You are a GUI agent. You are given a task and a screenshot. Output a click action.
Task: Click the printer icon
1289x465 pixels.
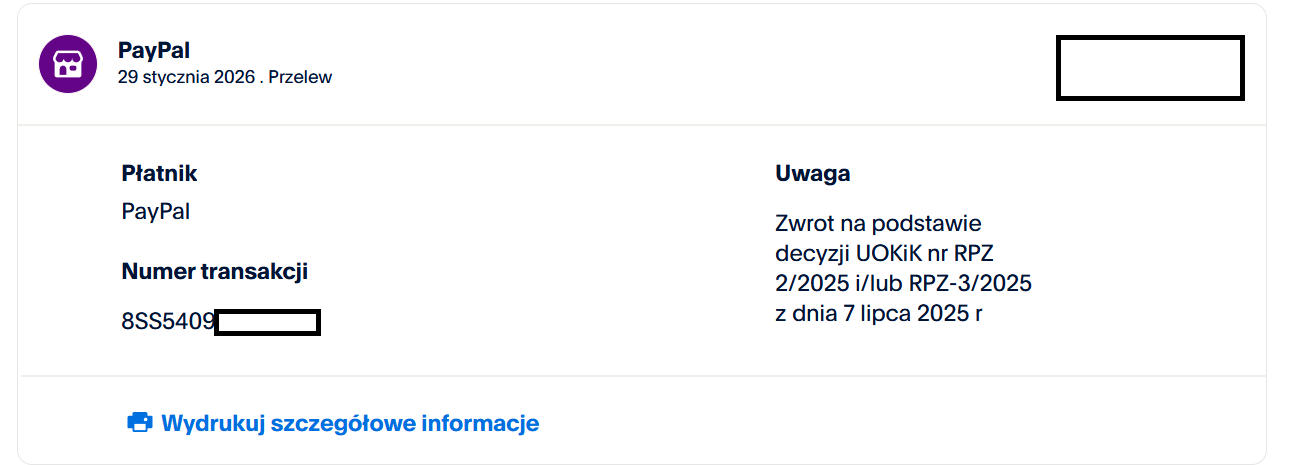tap(139, 422)
